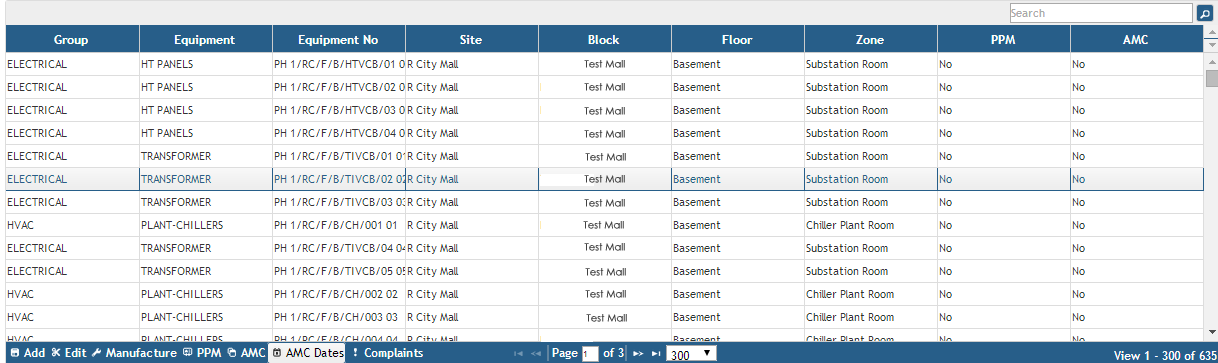This screenshot has height=363, width=1218.
Task: Go to the next page arrow
Action: click(638, 354)
